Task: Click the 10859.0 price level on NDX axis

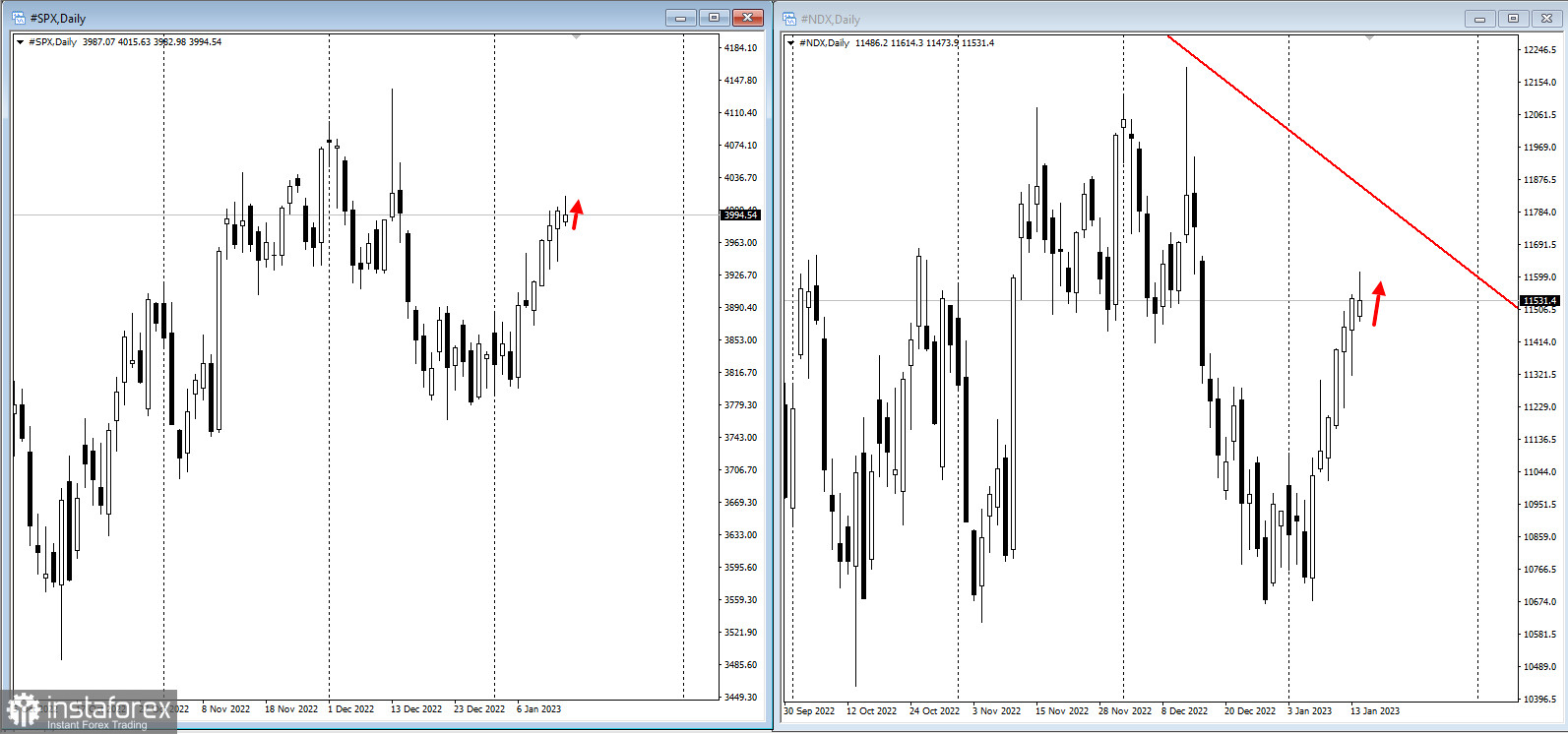Action: pos(1540,537)
